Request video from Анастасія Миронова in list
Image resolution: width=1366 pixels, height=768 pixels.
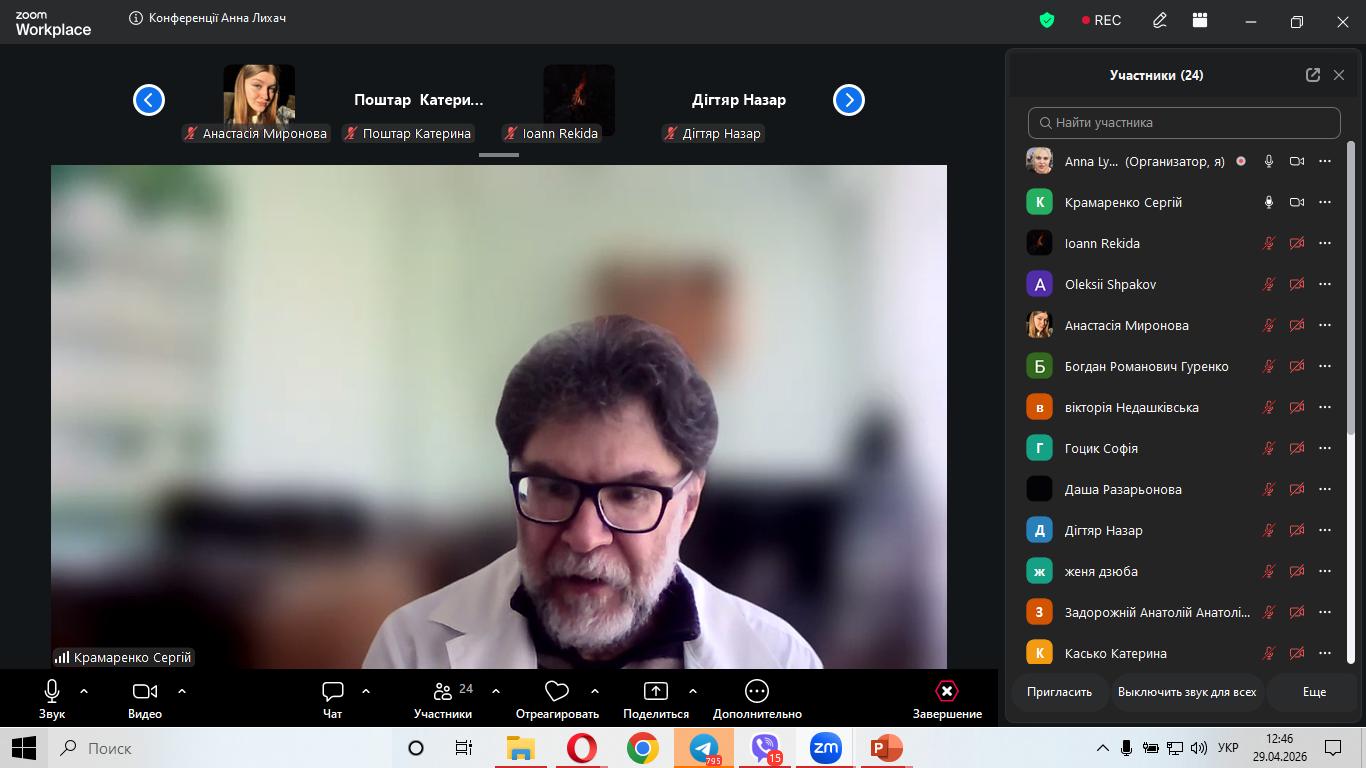click(1297, 325)
